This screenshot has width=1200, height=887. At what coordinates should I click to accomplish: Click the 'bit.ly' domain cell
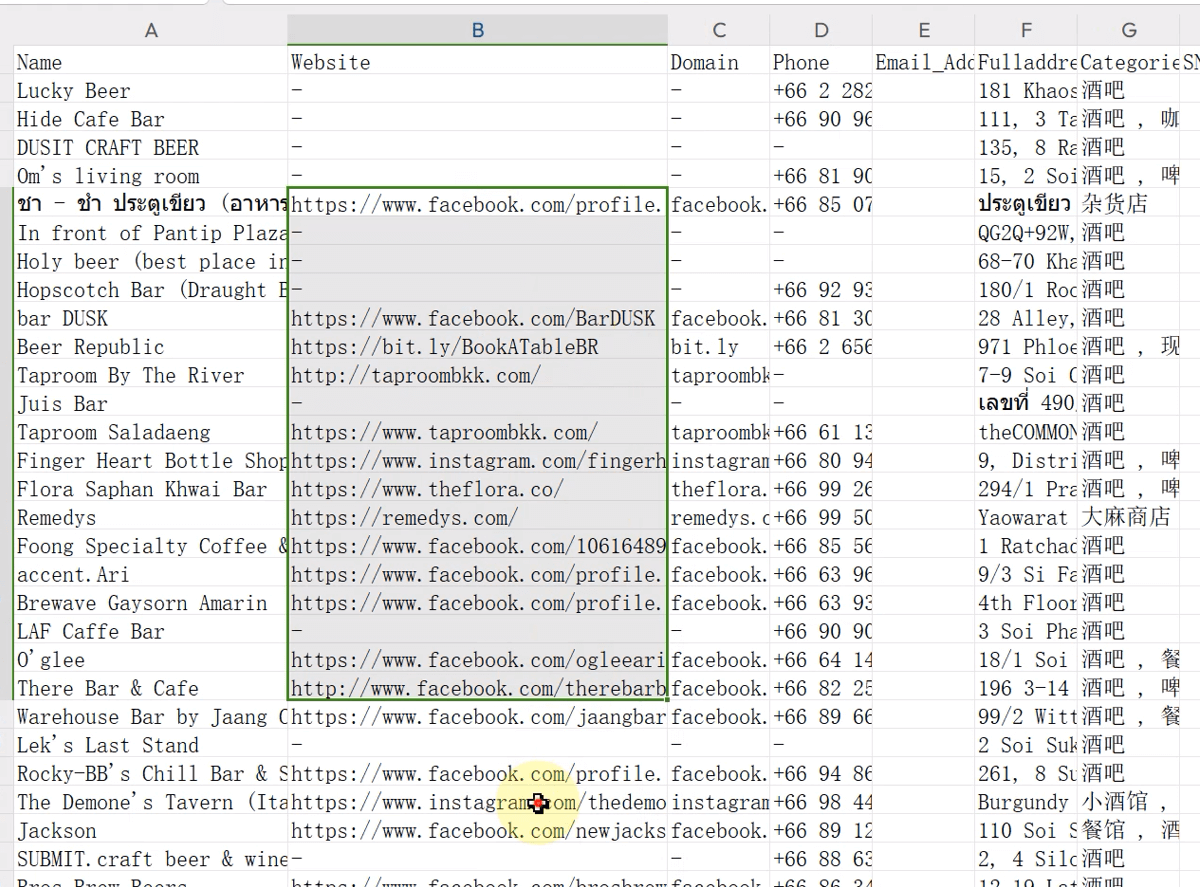[x=719, y=347]
